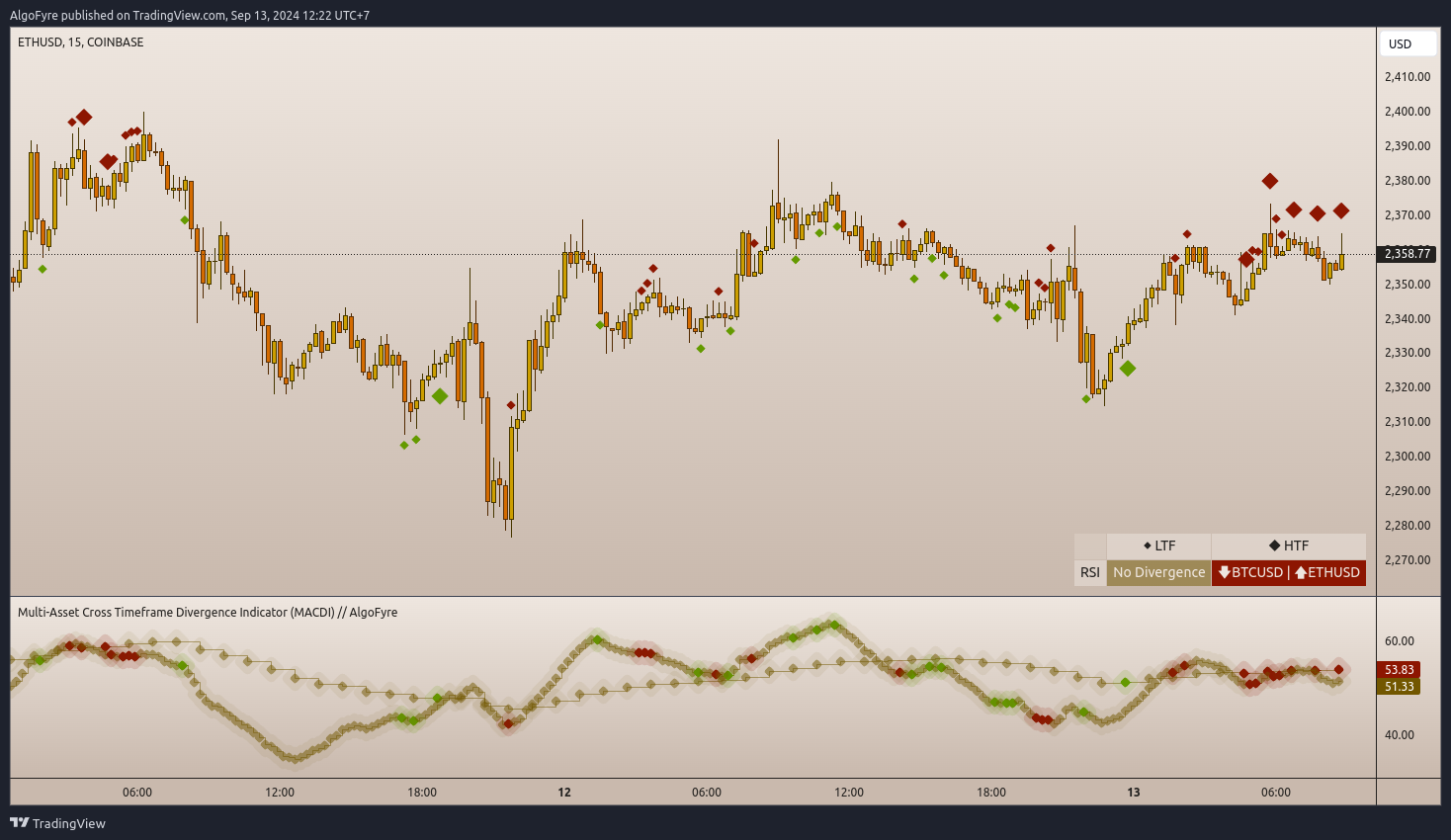Click the 2,370.00 price axis label
1451x840 pixels.
tap(1408, 215)
